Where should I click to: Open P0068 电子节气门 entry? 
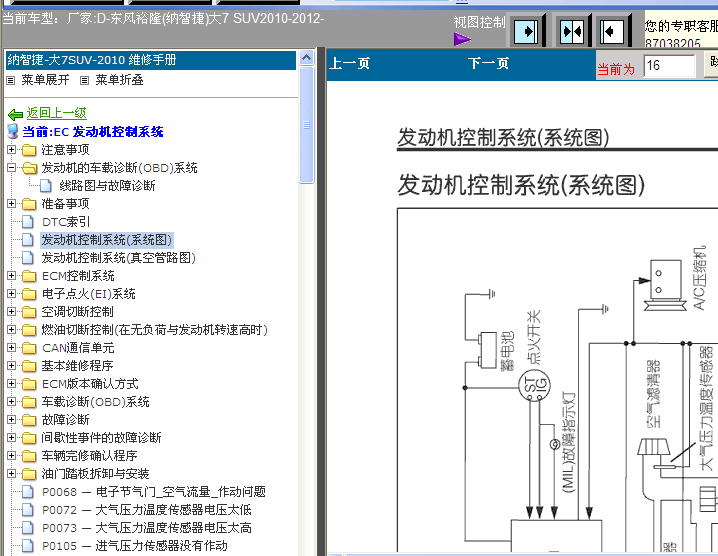click(154, 492)
